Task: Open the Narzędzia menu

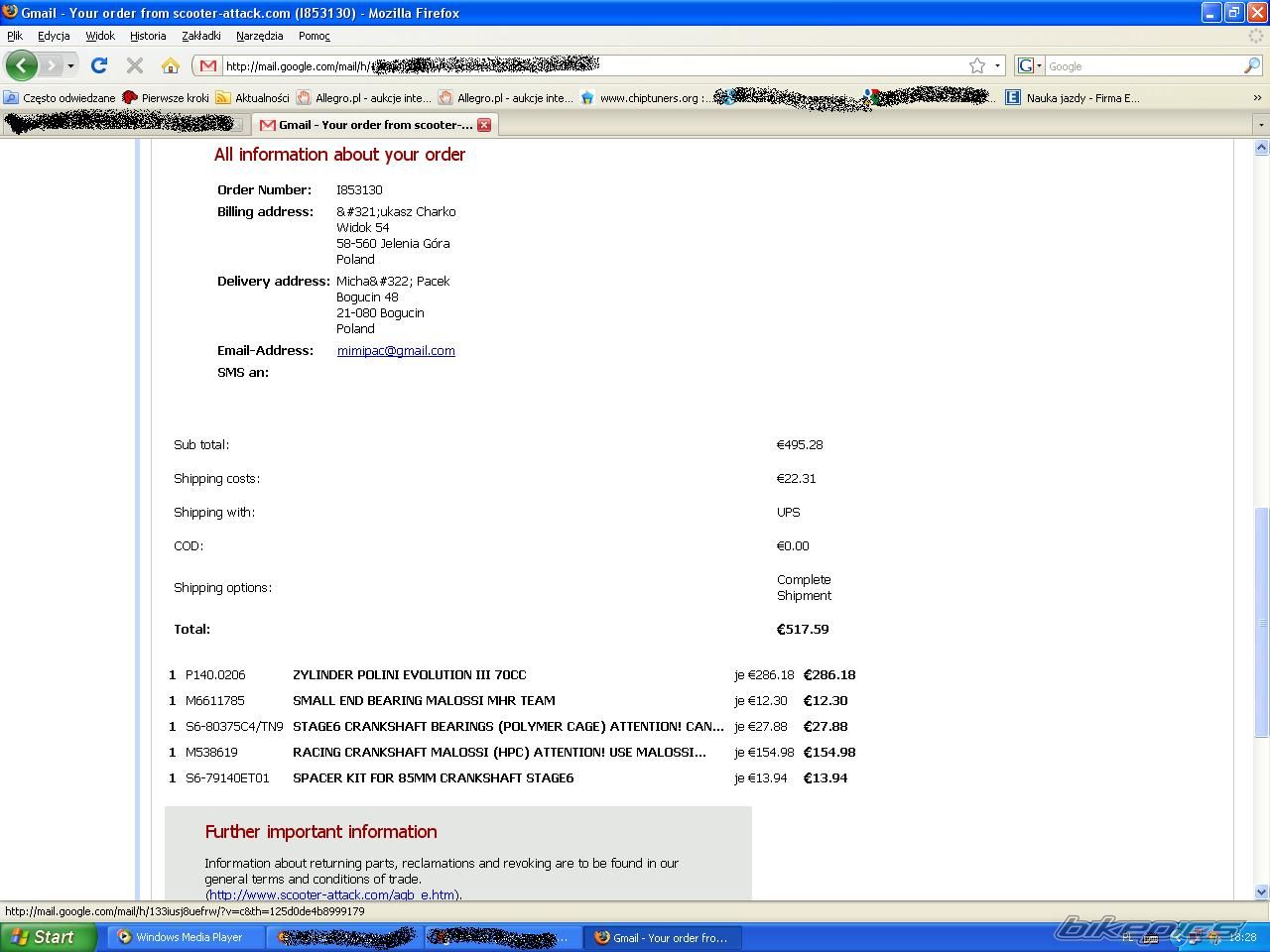Action: click(x=259, y=36)
